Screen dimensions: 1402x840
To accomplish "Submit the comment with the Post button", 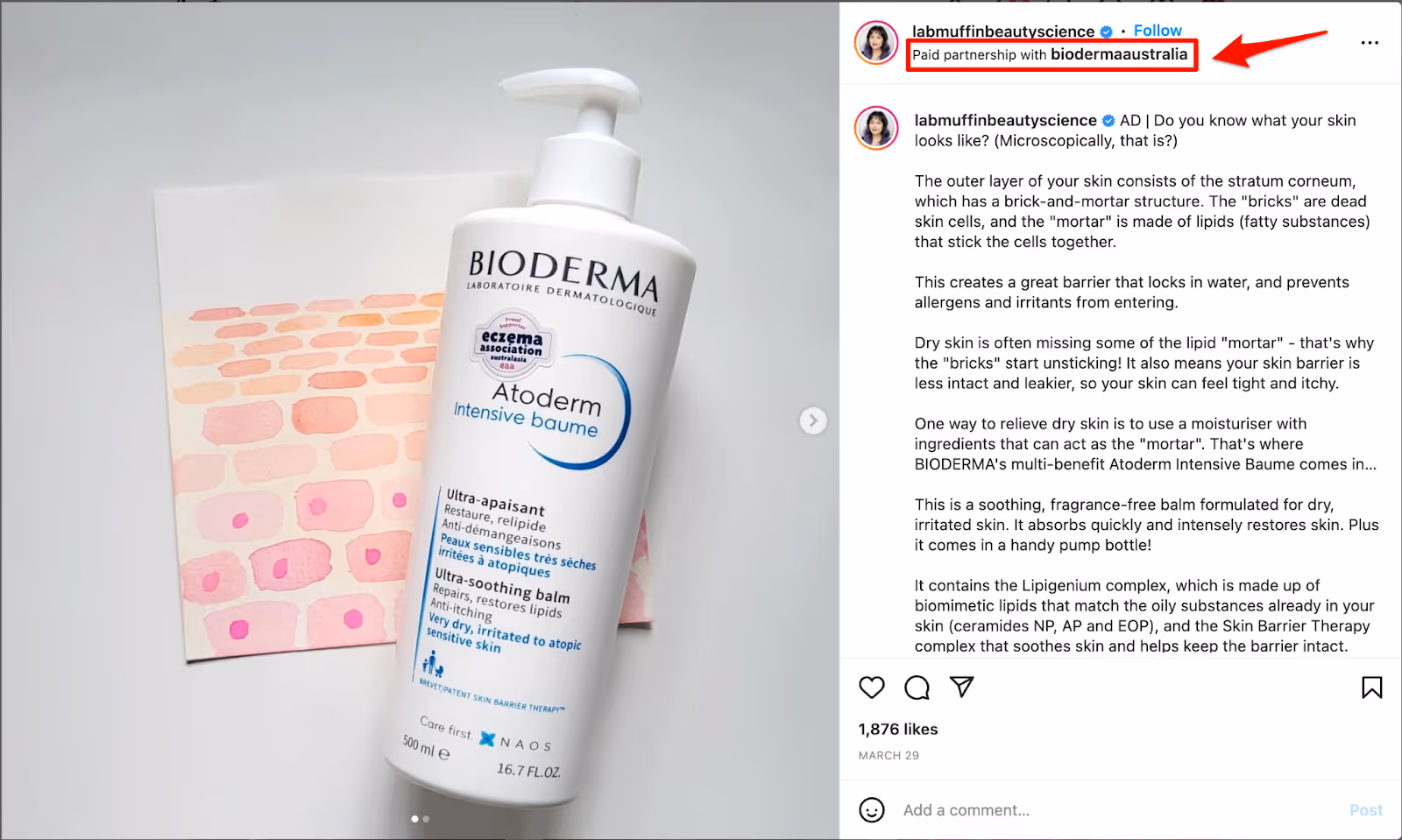I will pos(1366,810).
